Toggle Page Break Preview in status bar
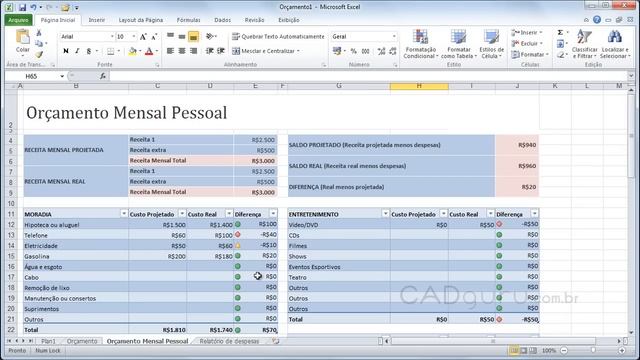This screenshot has height=360, width=640. pos(533,351)
